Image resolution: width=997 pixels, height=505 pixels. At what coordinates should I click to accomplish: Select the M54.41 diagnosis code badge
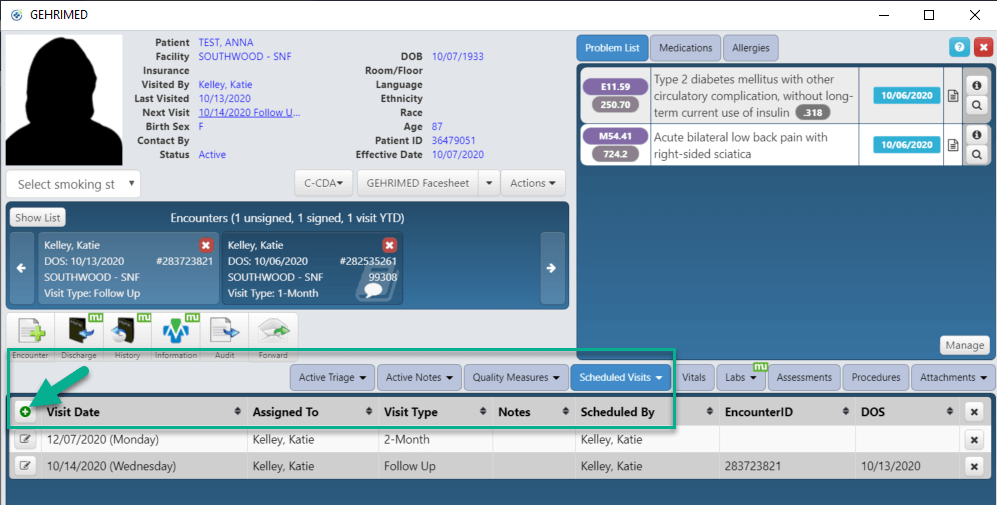(x=615, y=135)
